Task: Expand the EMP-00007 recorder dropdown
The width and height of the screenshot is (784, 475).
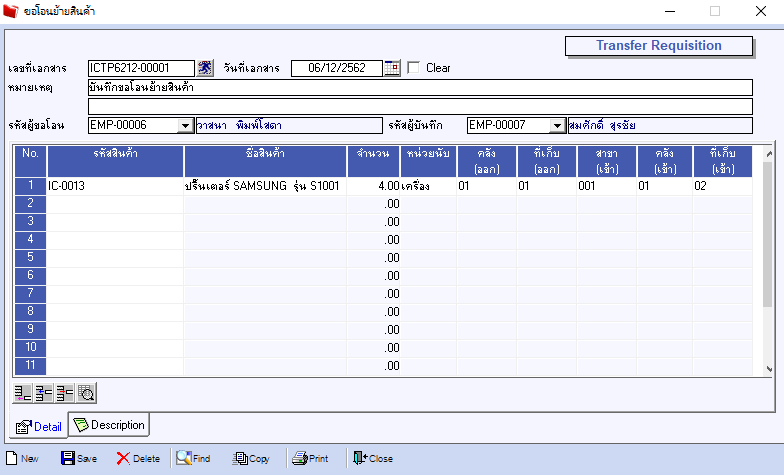Action: coord(558,126)
